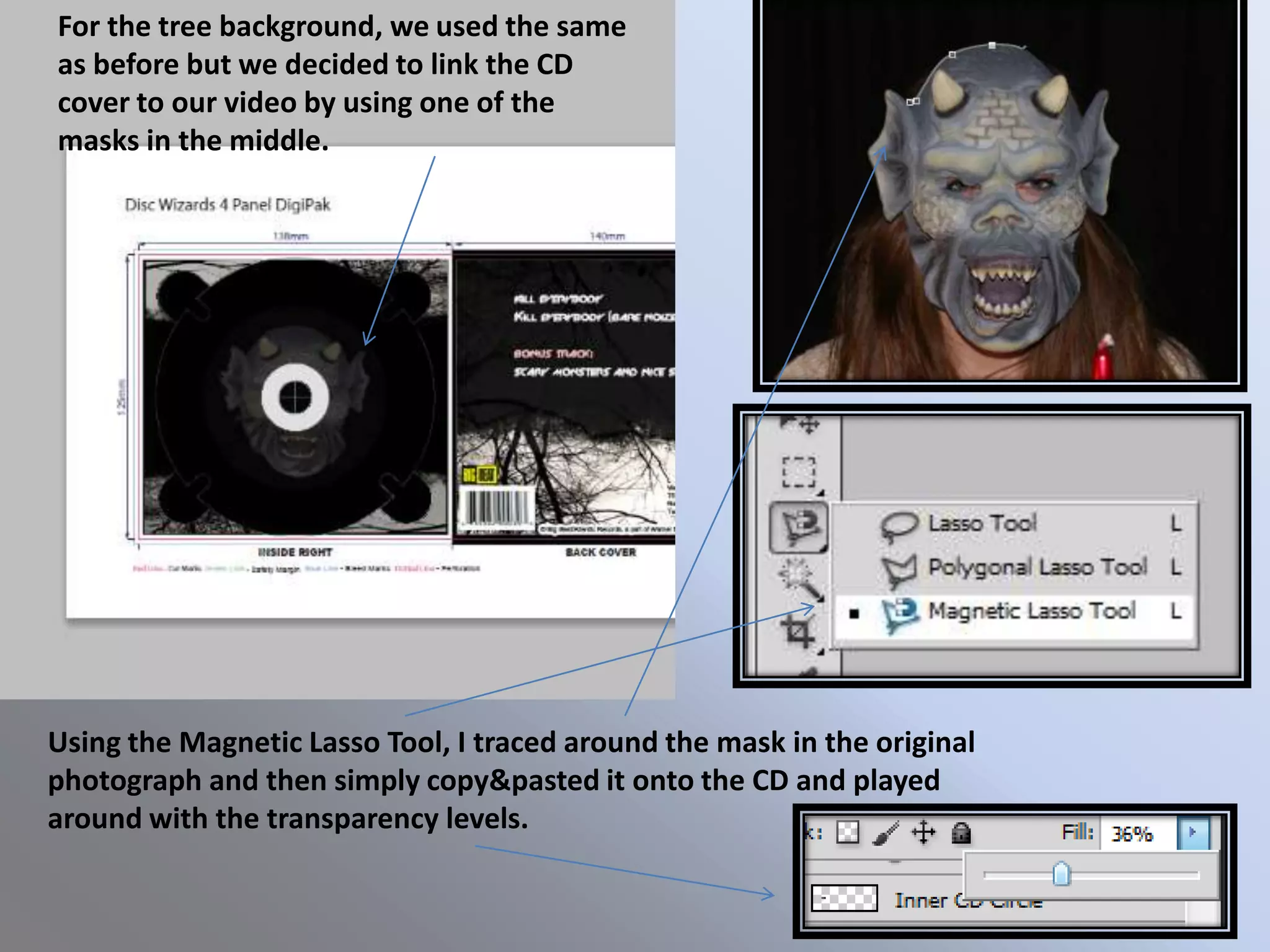The width and height of the screenshot is (1270, 952).
Task: Click the Fill percentage field showing 36%
Action: (1139, 834)
